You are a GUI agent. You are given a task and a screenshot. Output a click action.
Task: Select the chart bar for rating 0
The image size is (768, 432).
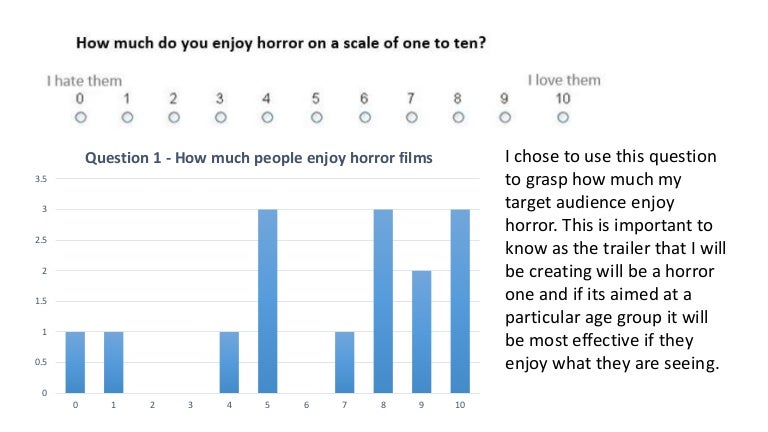click(75, 362)
